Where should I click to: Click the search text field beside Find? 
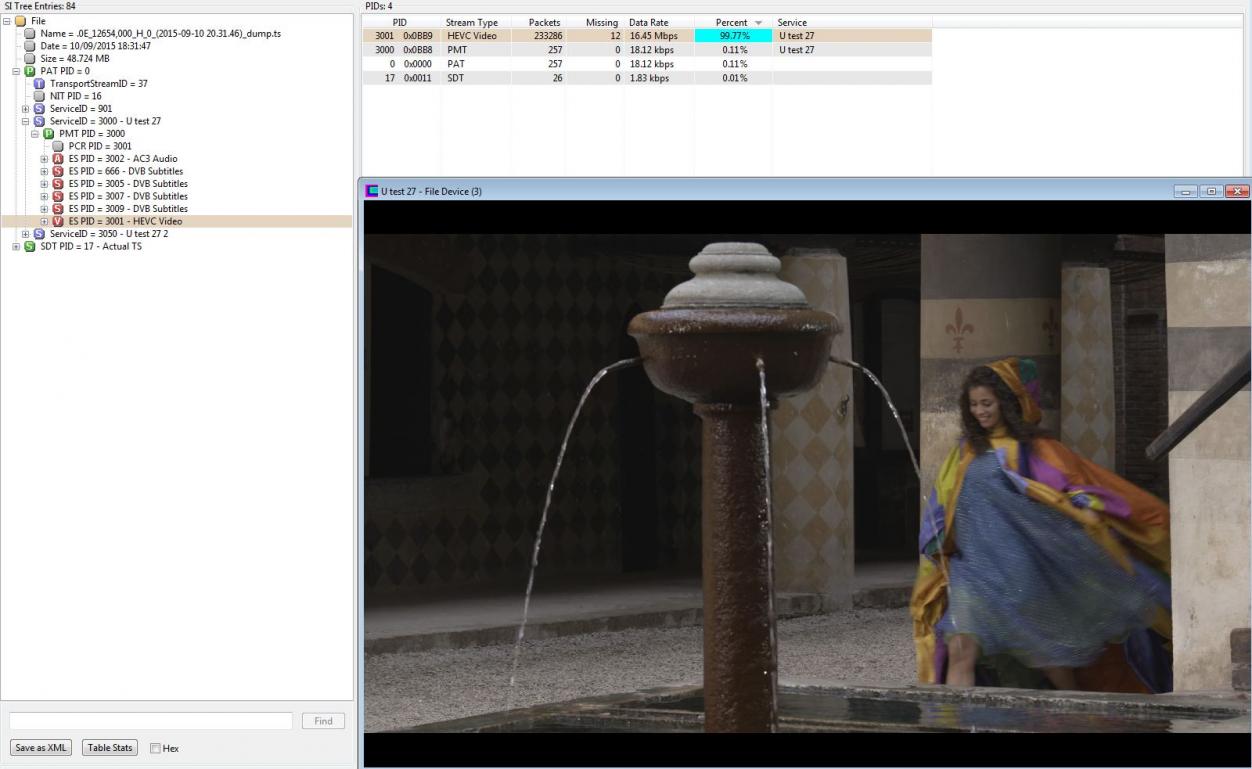[151, 721]
